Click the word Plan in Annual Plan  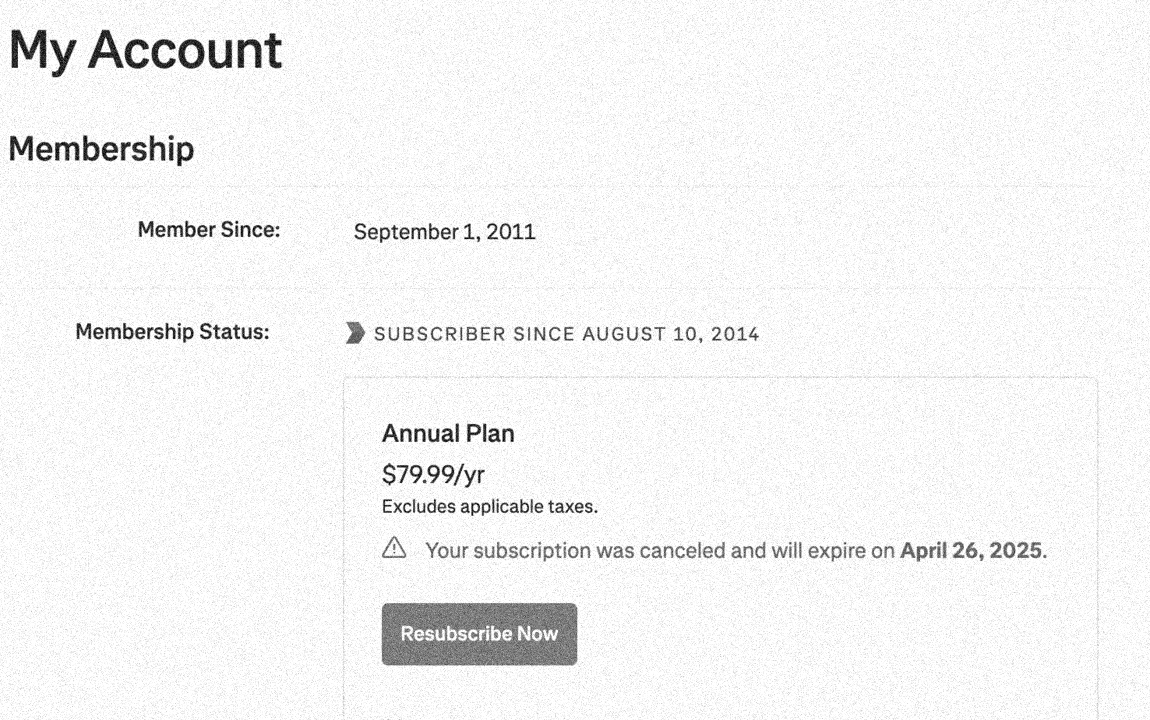point(490,433)
